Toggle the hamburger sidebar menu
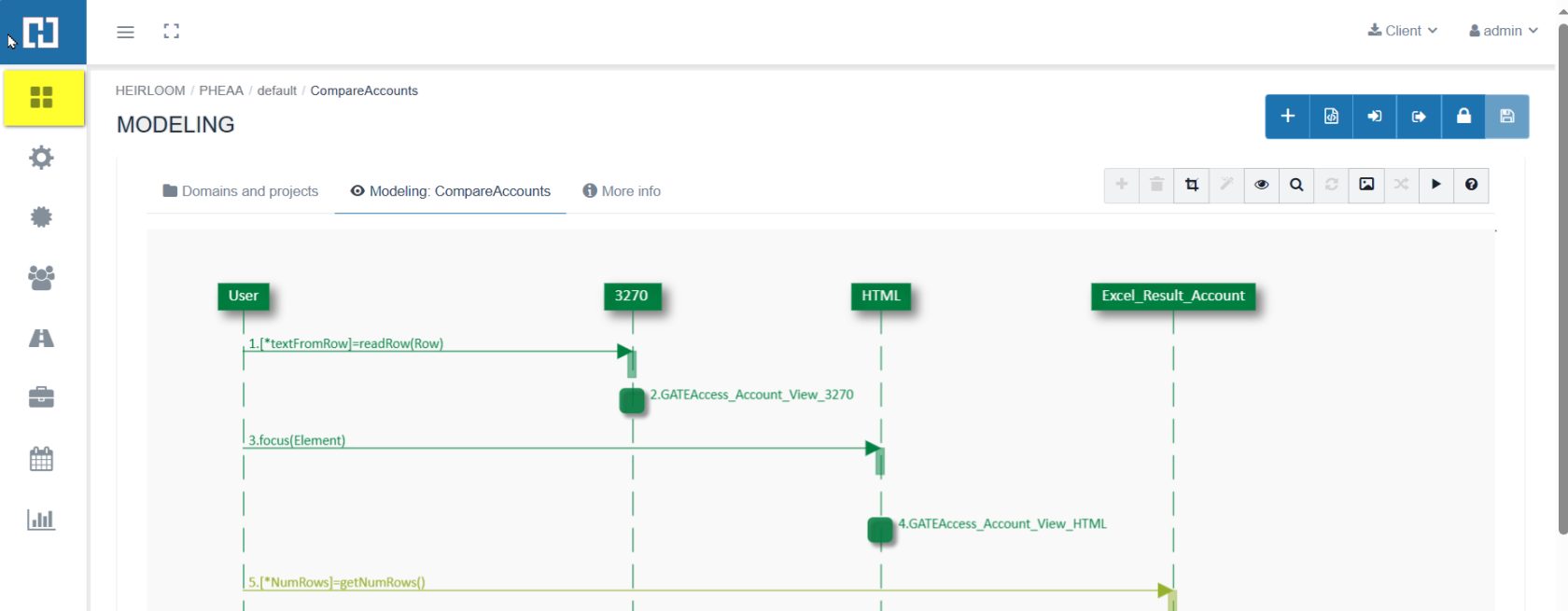This screenshot has width=1568, height=611. pos(125,32)
